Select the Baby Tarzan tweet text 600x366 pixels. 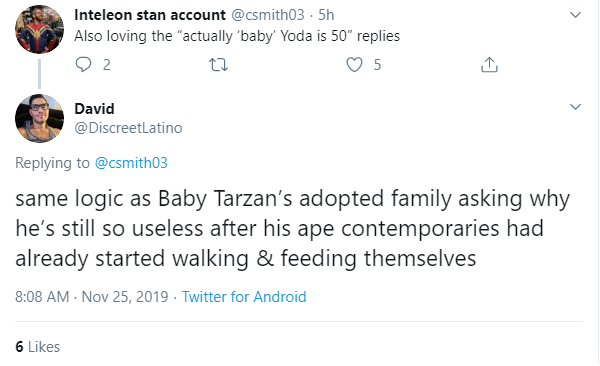coord(293,229)
